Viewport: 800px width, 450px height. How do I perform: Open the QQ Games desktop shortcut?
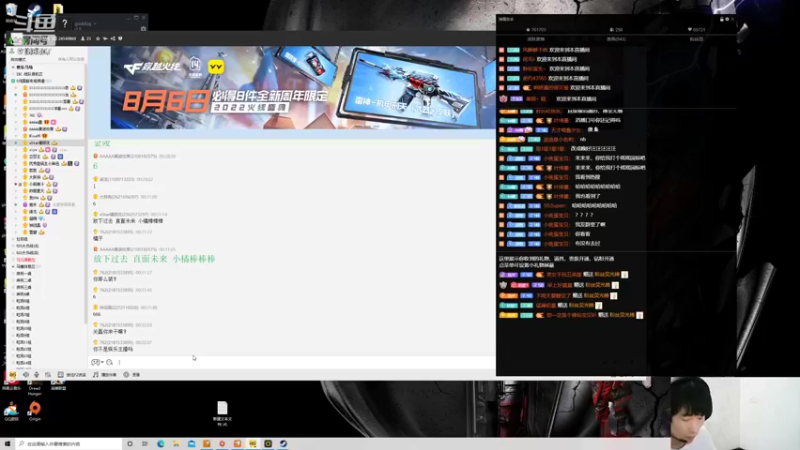click(11, 411)
